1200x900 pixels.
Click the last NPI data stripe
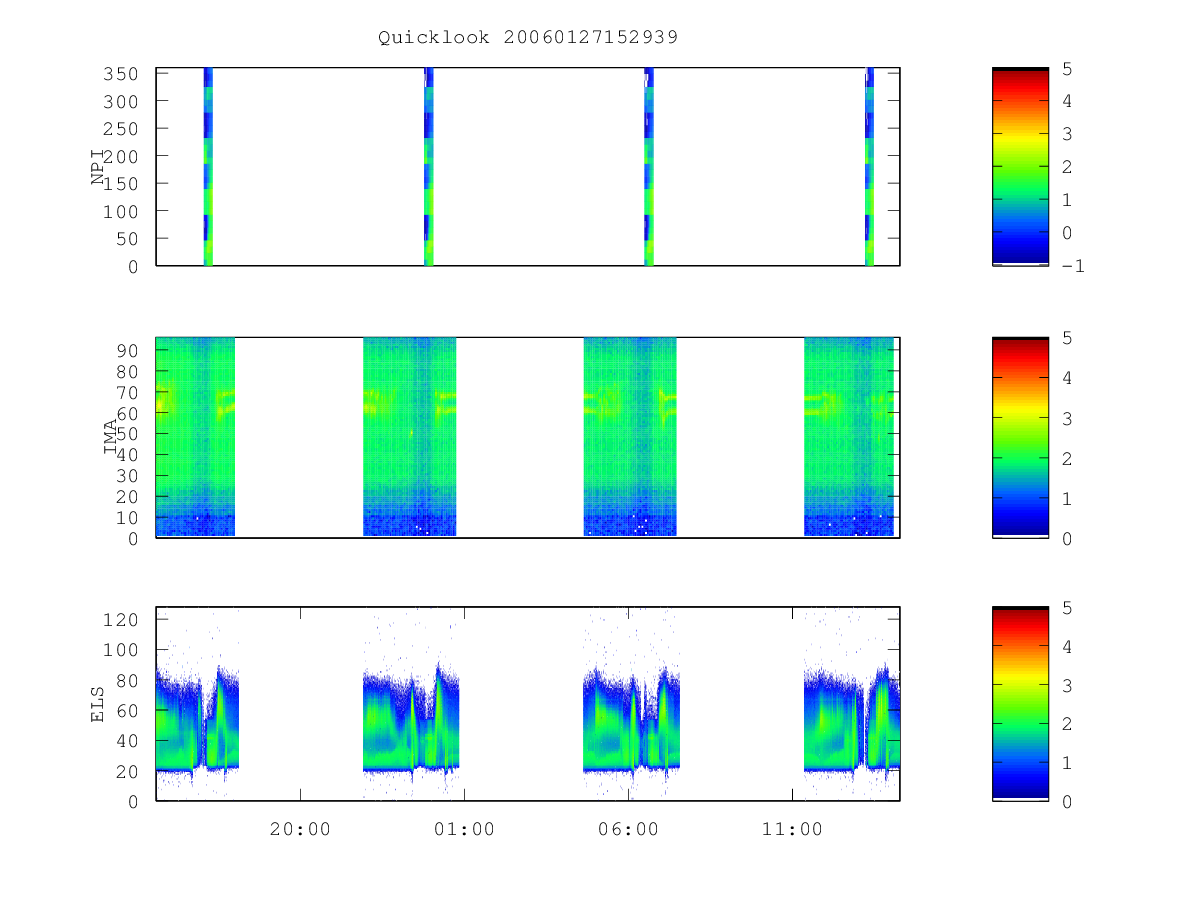[x=869, y=167]
